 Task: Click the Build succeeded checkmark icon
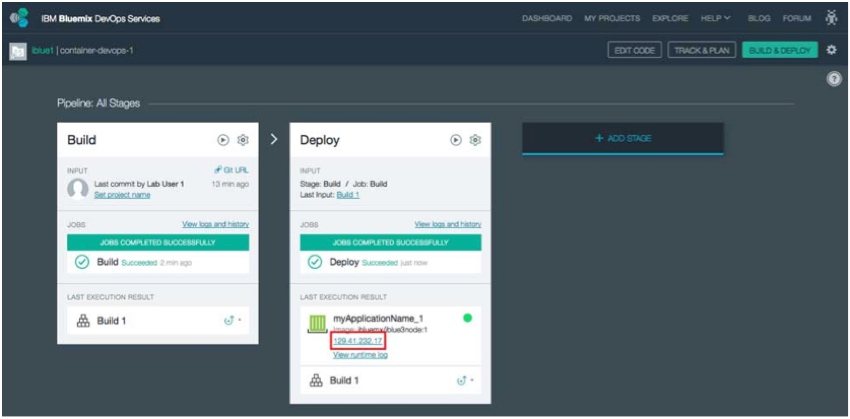click(82, 262)
